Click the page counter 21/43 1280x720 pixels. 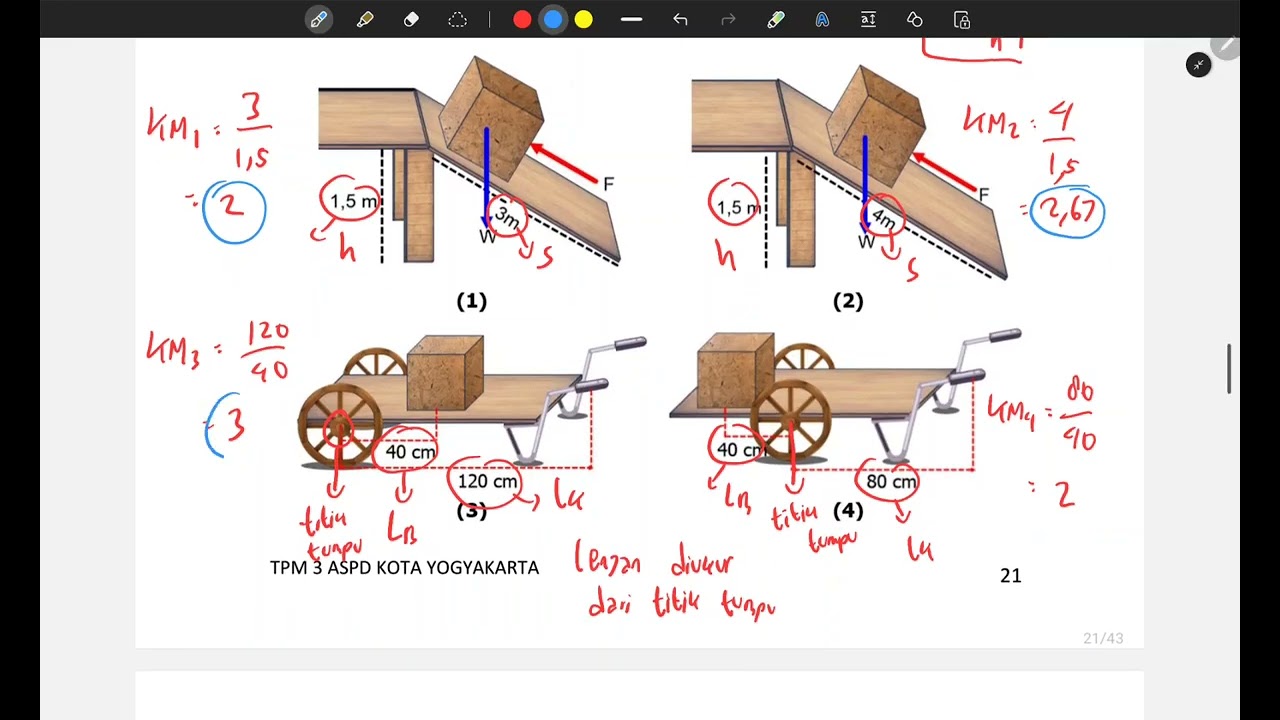point(1103,638)
